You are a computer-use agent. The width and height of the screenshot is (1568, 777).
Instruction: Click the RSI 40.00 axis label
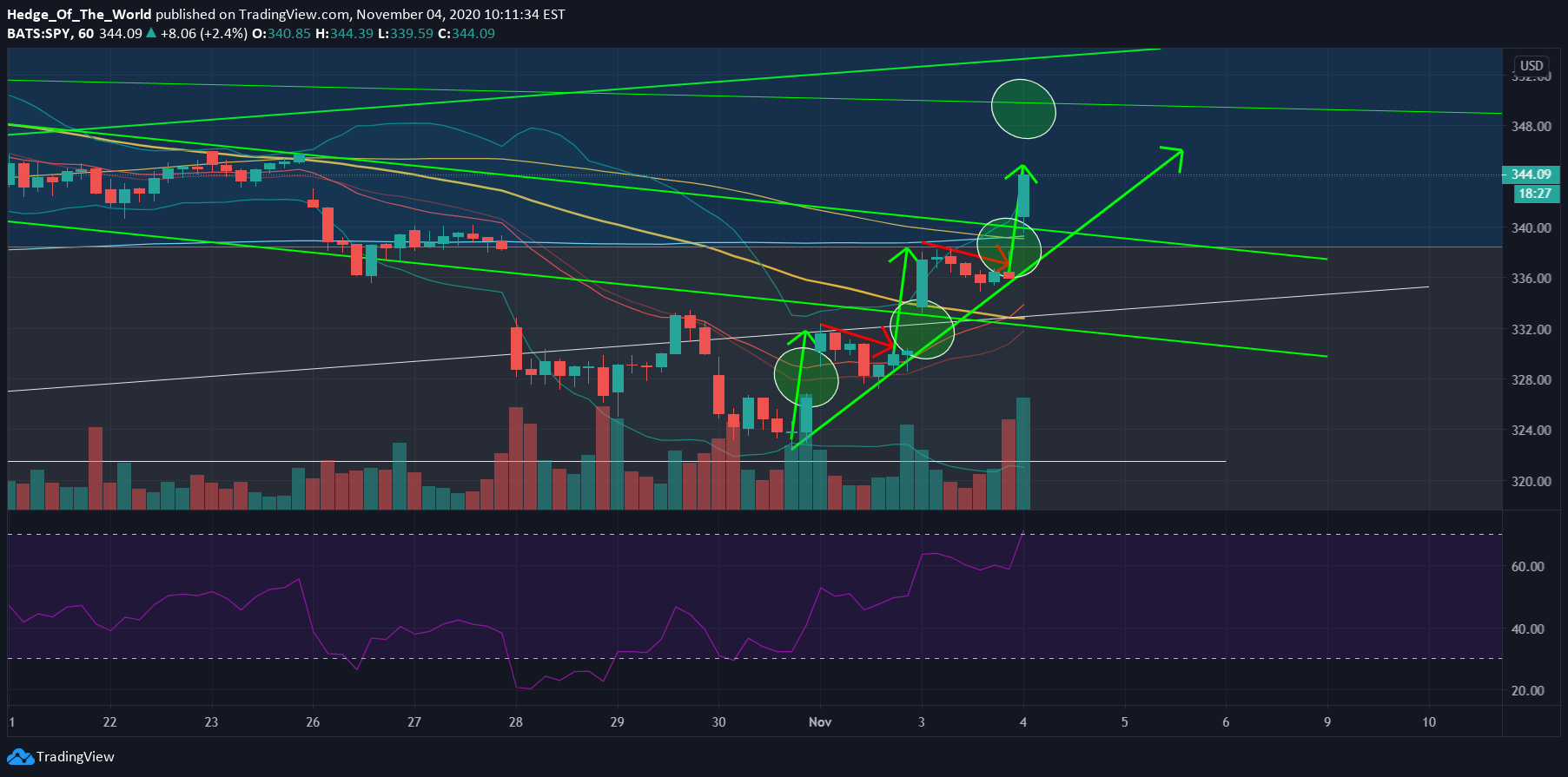tap(1528, 629)
